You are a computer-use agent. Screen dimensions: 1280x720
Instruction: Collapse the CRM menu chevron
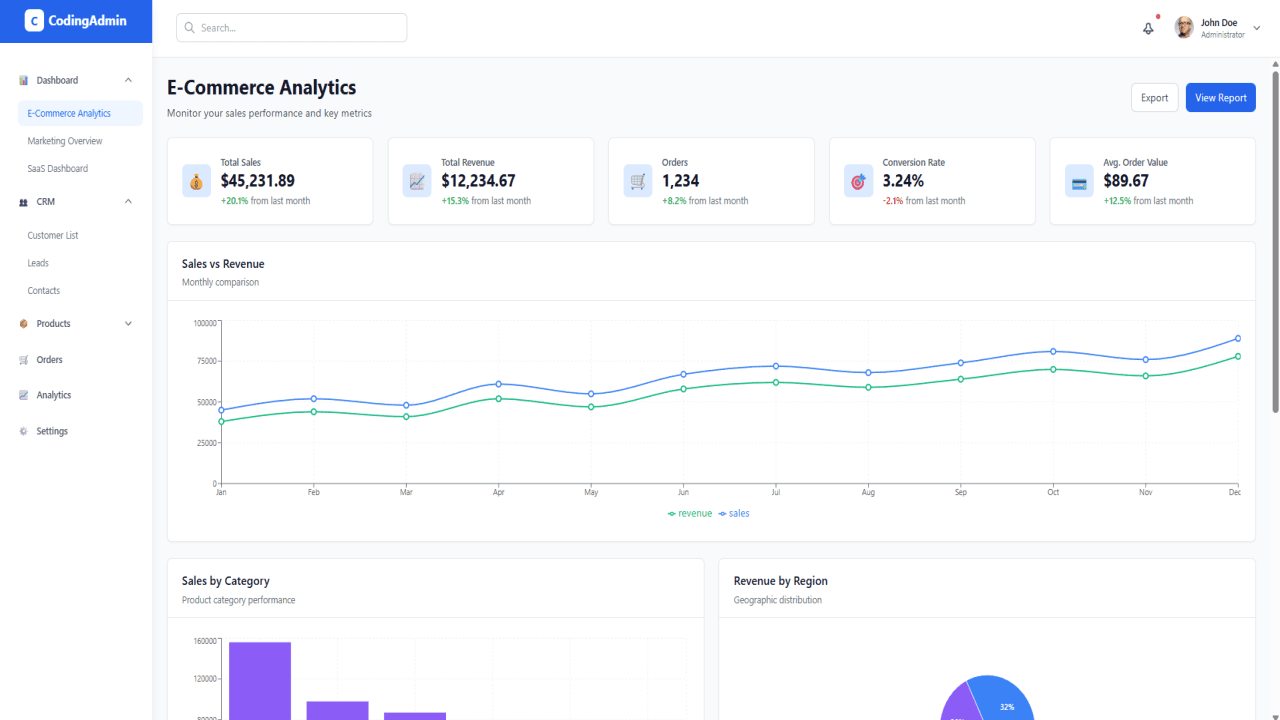[x=128, y=202]
